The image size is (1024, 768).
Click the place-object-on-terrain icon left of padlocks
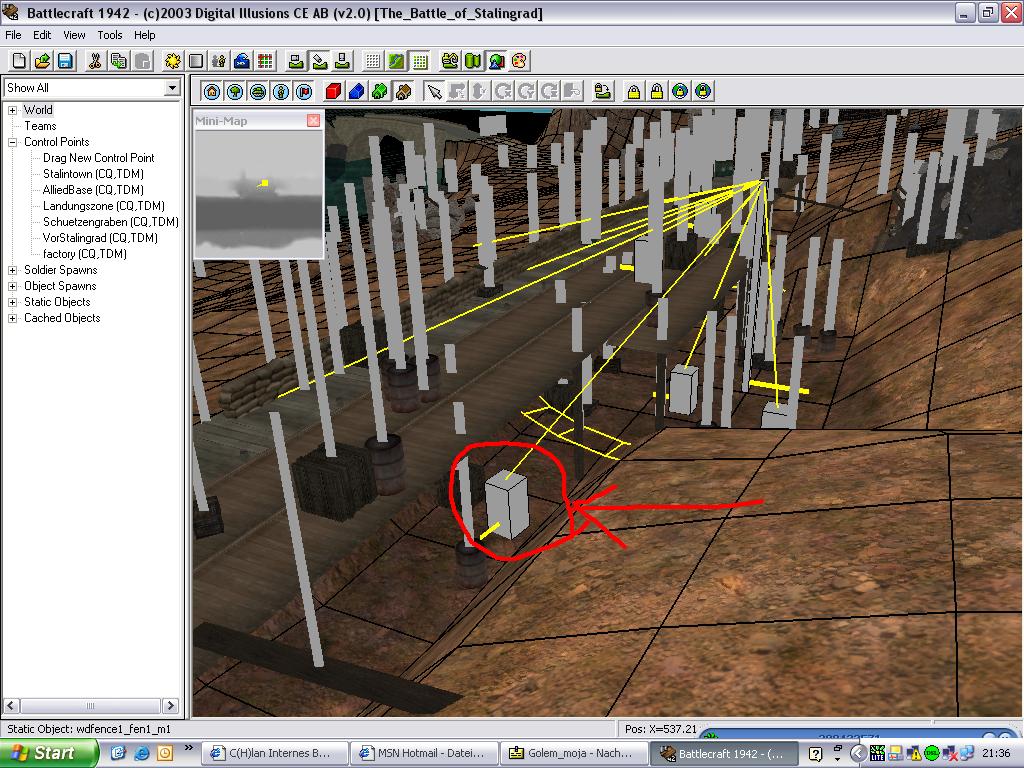tap(603, 91)
